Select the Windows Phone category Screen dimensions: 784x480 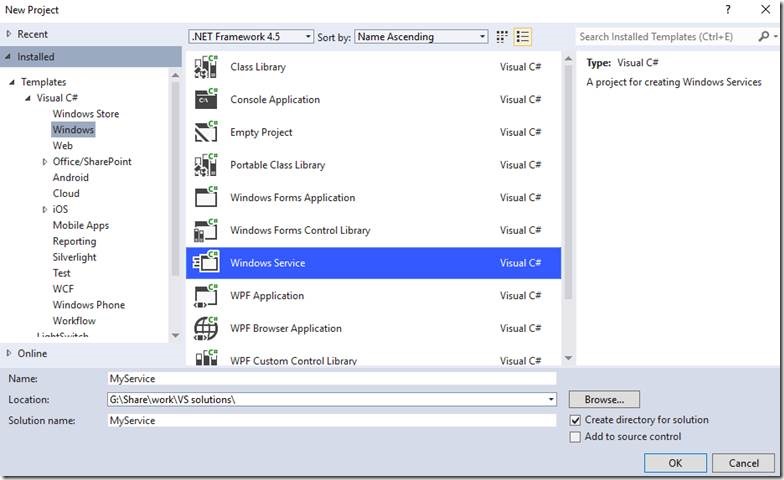88,305
